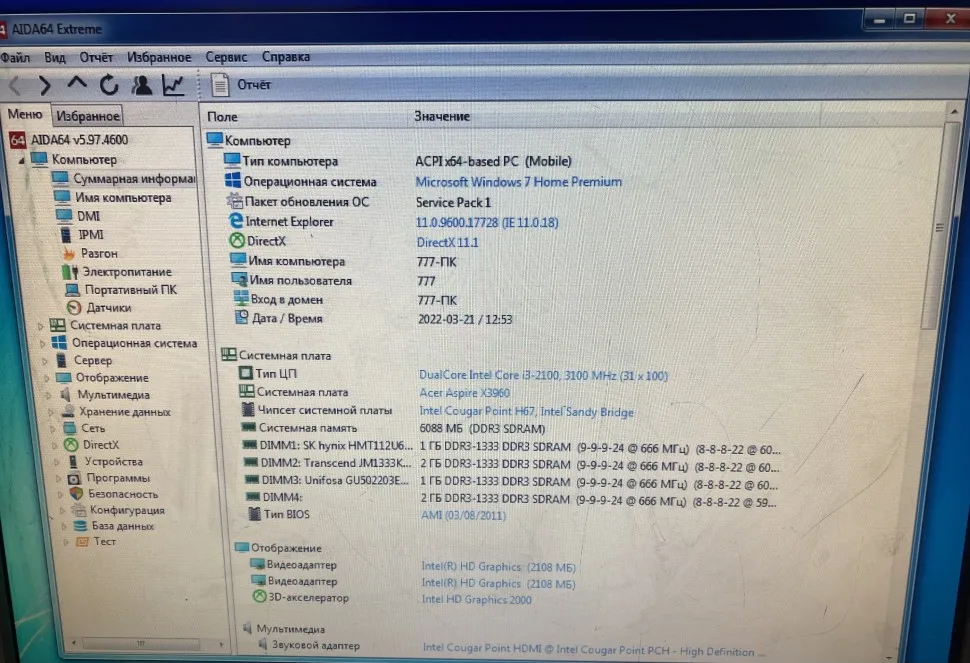Select the DIMM2: Transcend row

(510, 464)
